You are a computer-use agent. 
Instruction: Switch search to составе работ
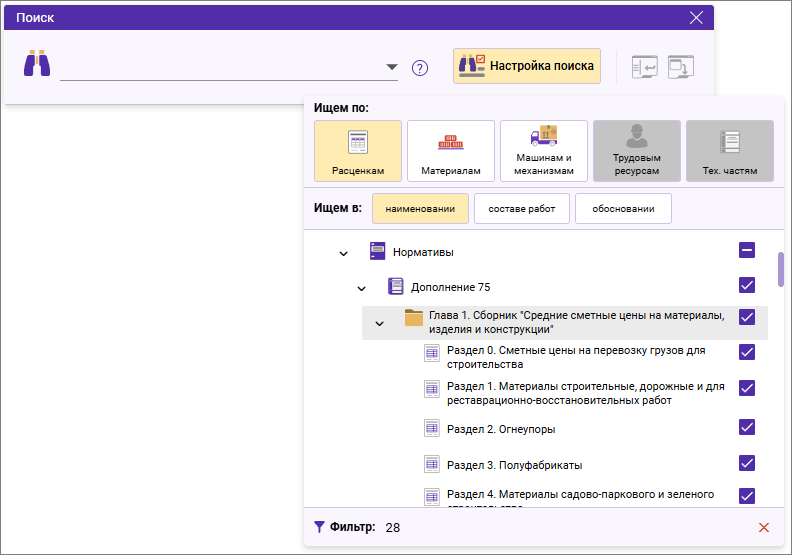coord(521,208)
